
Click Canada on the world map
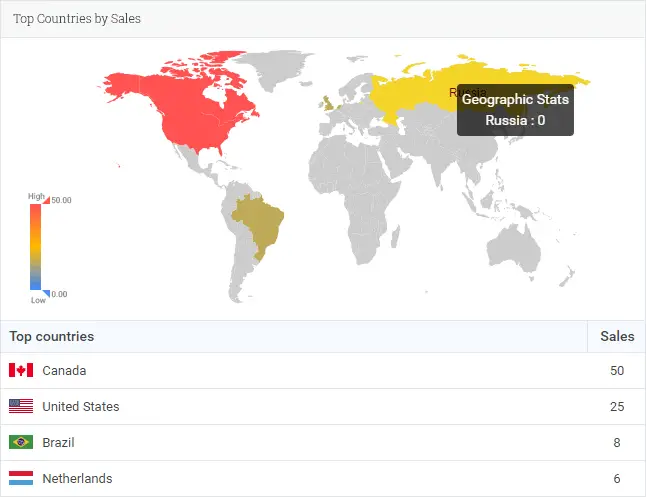point(181,93)
